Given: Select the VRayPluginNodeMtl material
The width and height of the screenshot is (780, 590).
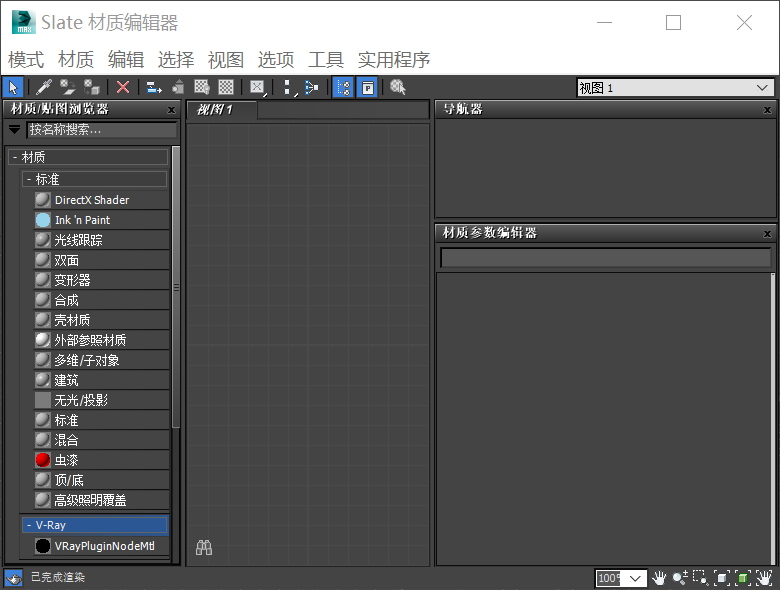Looking at the screenshot, I should tap(101, 546).
